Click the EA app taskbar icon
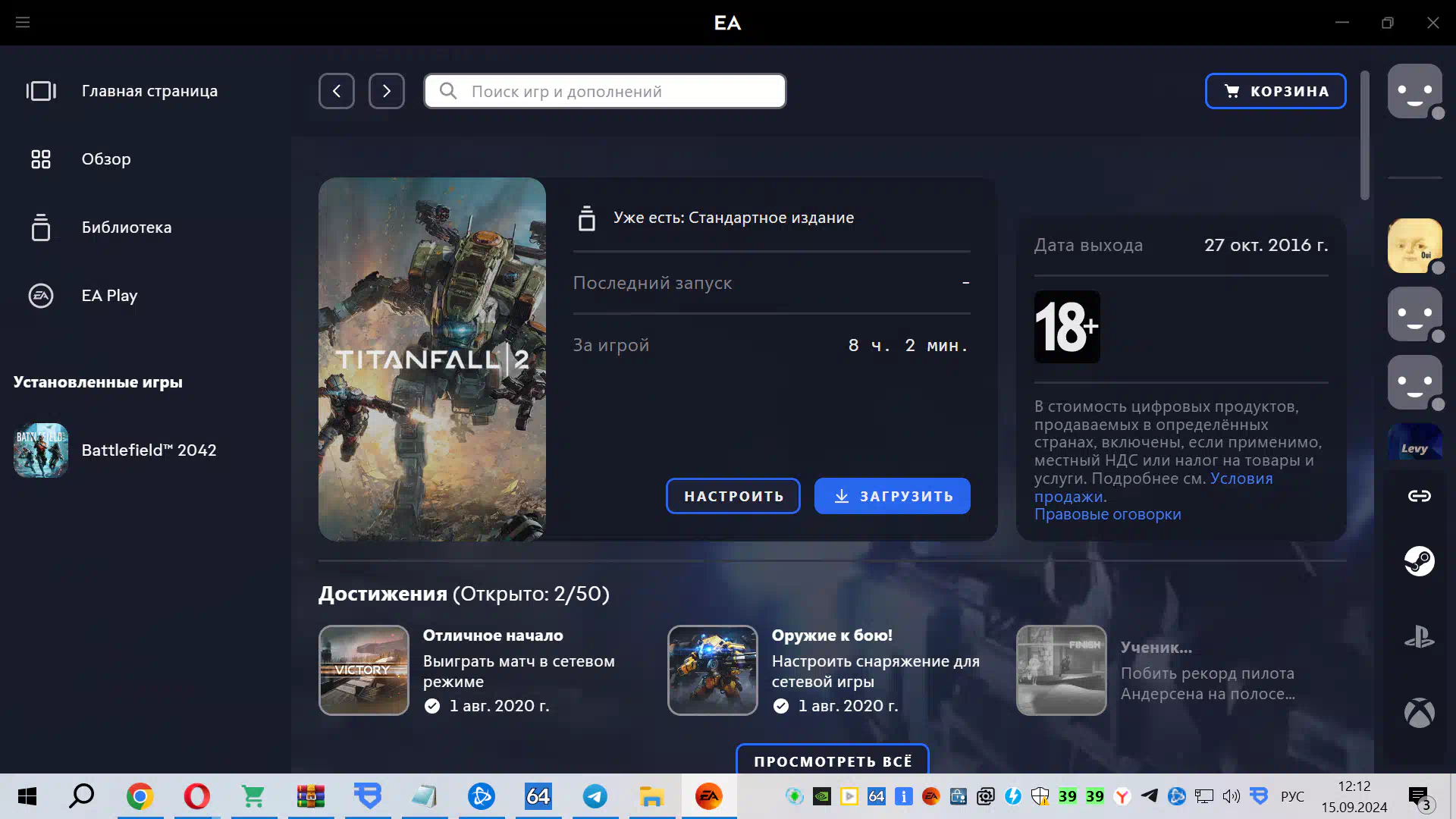Viewport: 1456px width, 819px height. pos(709,796)
